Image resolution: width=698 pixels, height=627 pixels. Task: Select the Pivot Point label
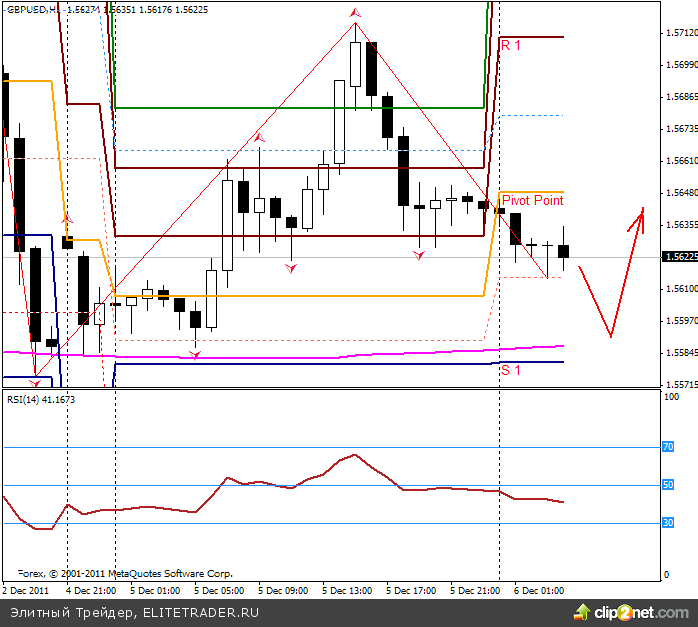532,201
